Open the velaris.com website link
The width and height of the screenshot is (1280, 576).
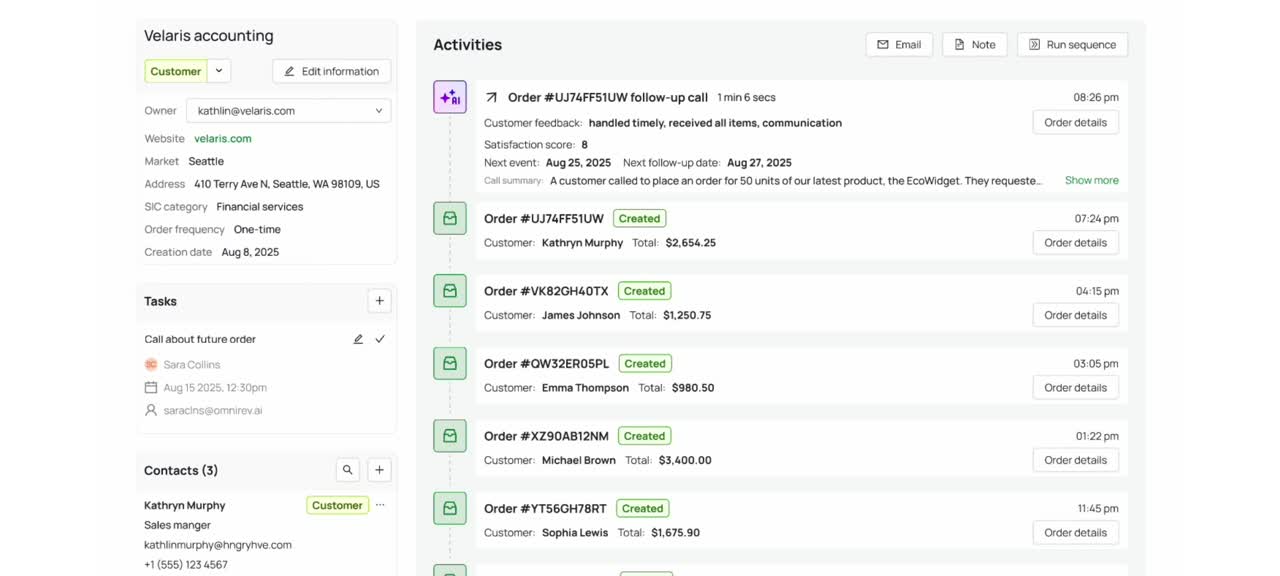[x=223, y=139]
